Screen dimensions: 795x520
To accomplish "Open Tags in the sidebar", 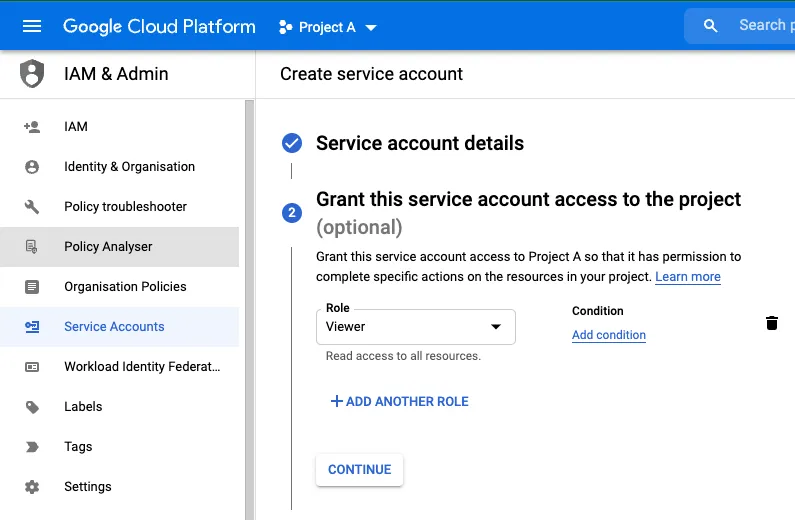I will pyautogui.click(x=120, y=447).
